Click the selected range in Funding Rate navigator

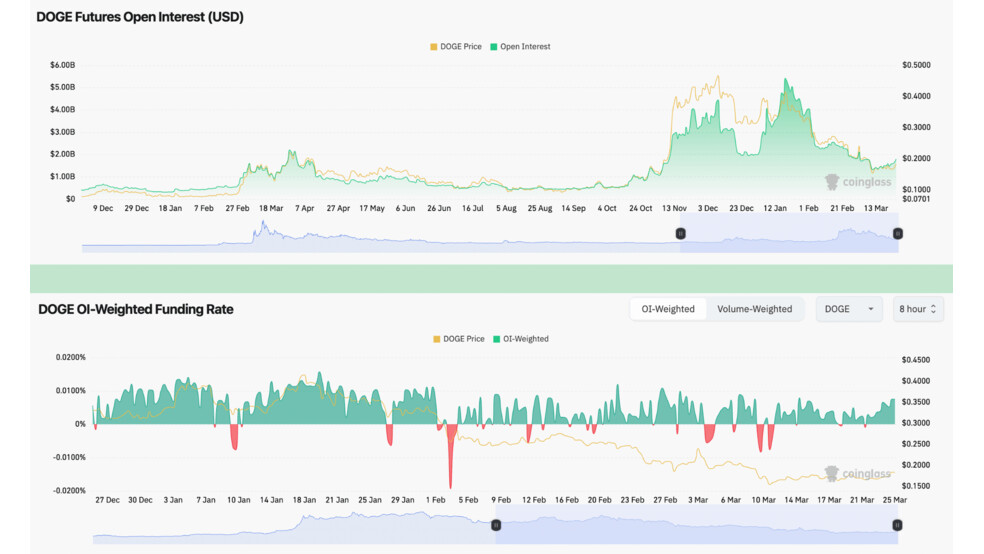(x=697, y=525)
